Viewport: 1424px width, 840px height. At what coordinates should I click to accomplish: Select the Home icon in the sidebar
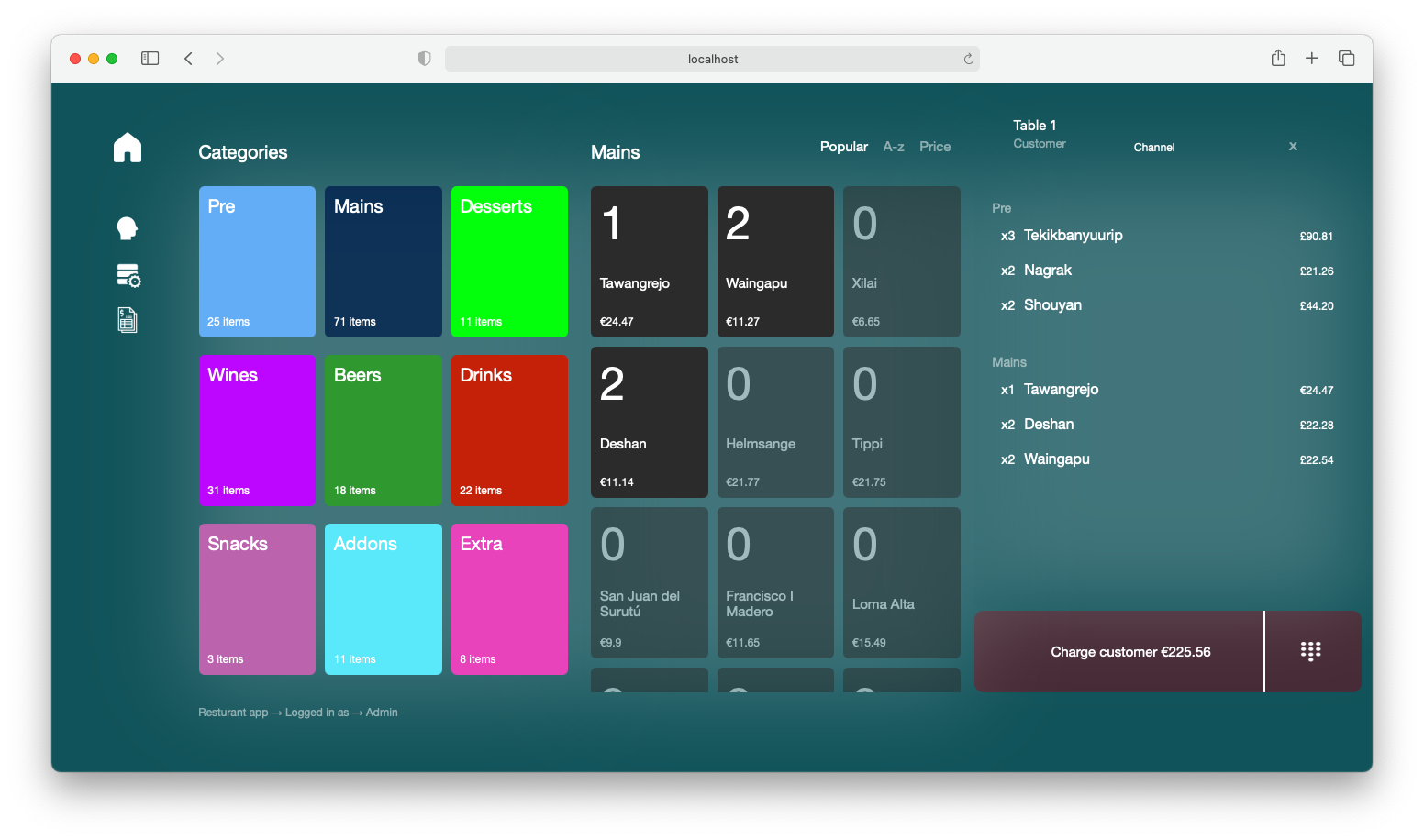[128, 147]
